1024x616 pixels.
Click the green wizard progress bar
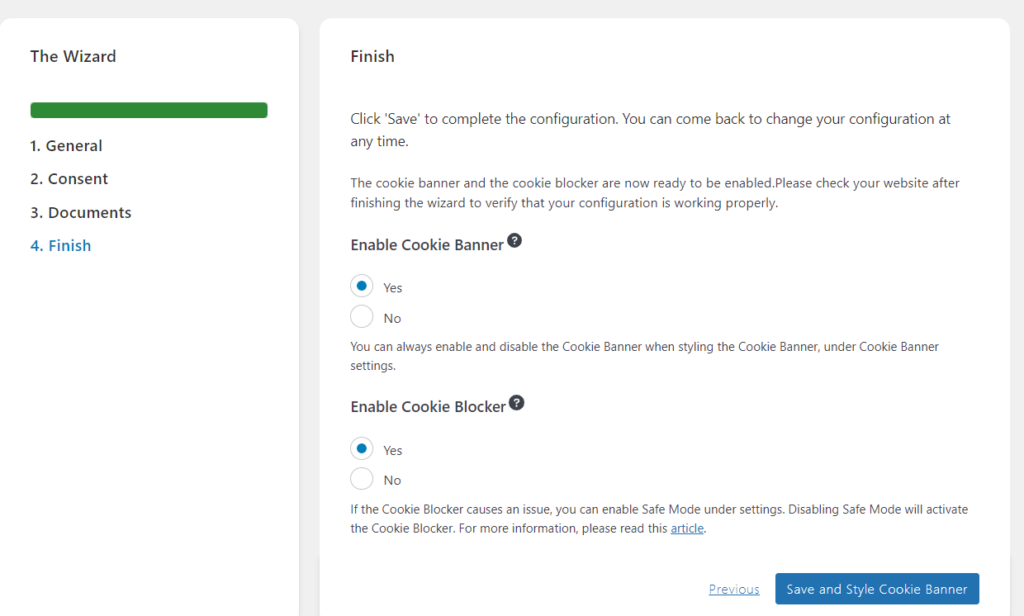pos(149,110)
